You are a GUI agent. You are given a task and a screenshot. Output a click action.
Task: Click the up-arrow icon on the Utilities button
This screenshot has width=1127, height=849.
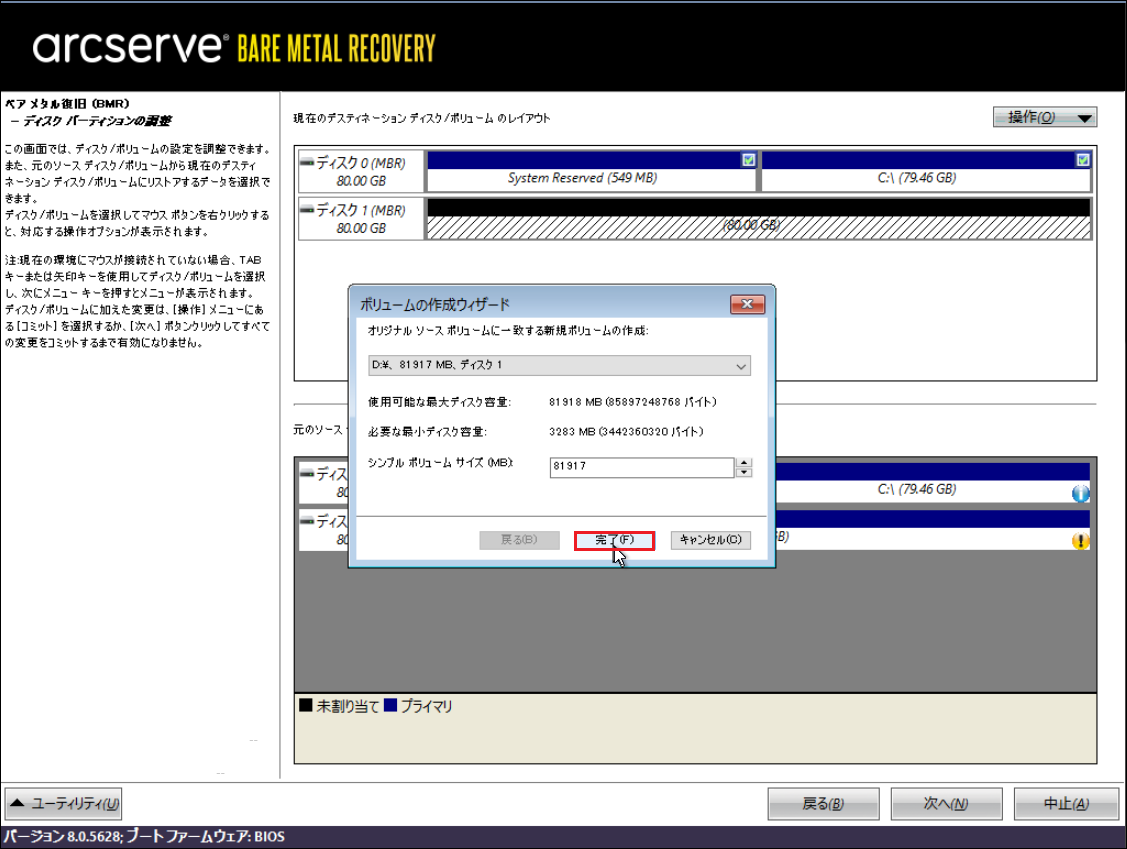(18, 804)
